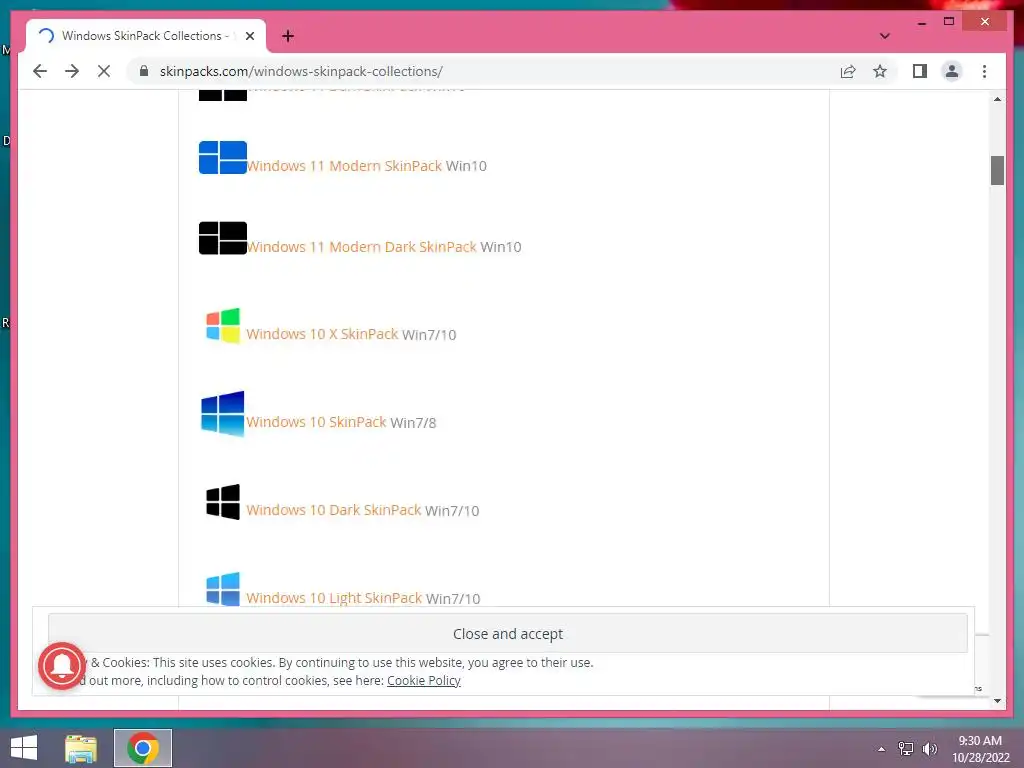Open File Explorer from taskbar
The height and width of the screenshot is (768, 1024).
tap(81, 748)
